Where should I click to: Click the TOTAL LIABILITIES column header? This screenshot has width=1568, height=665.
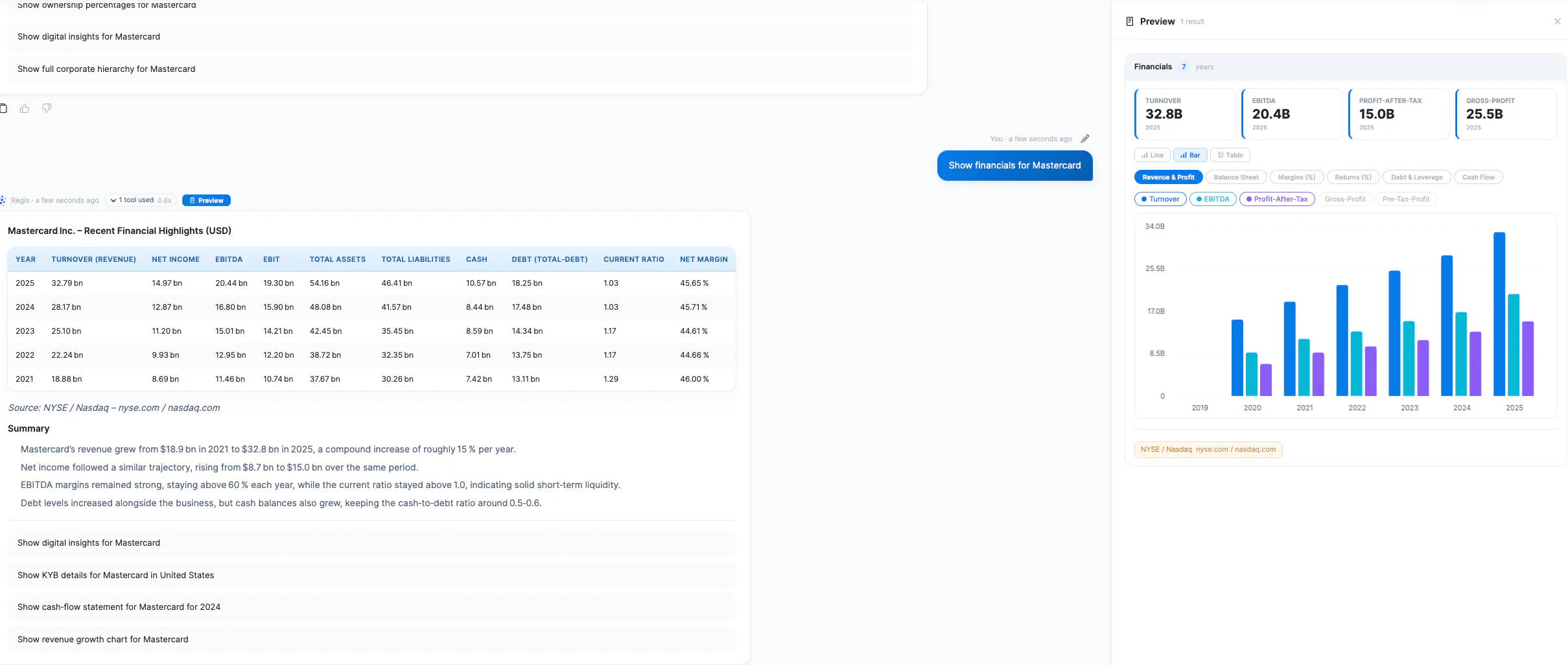415,259
